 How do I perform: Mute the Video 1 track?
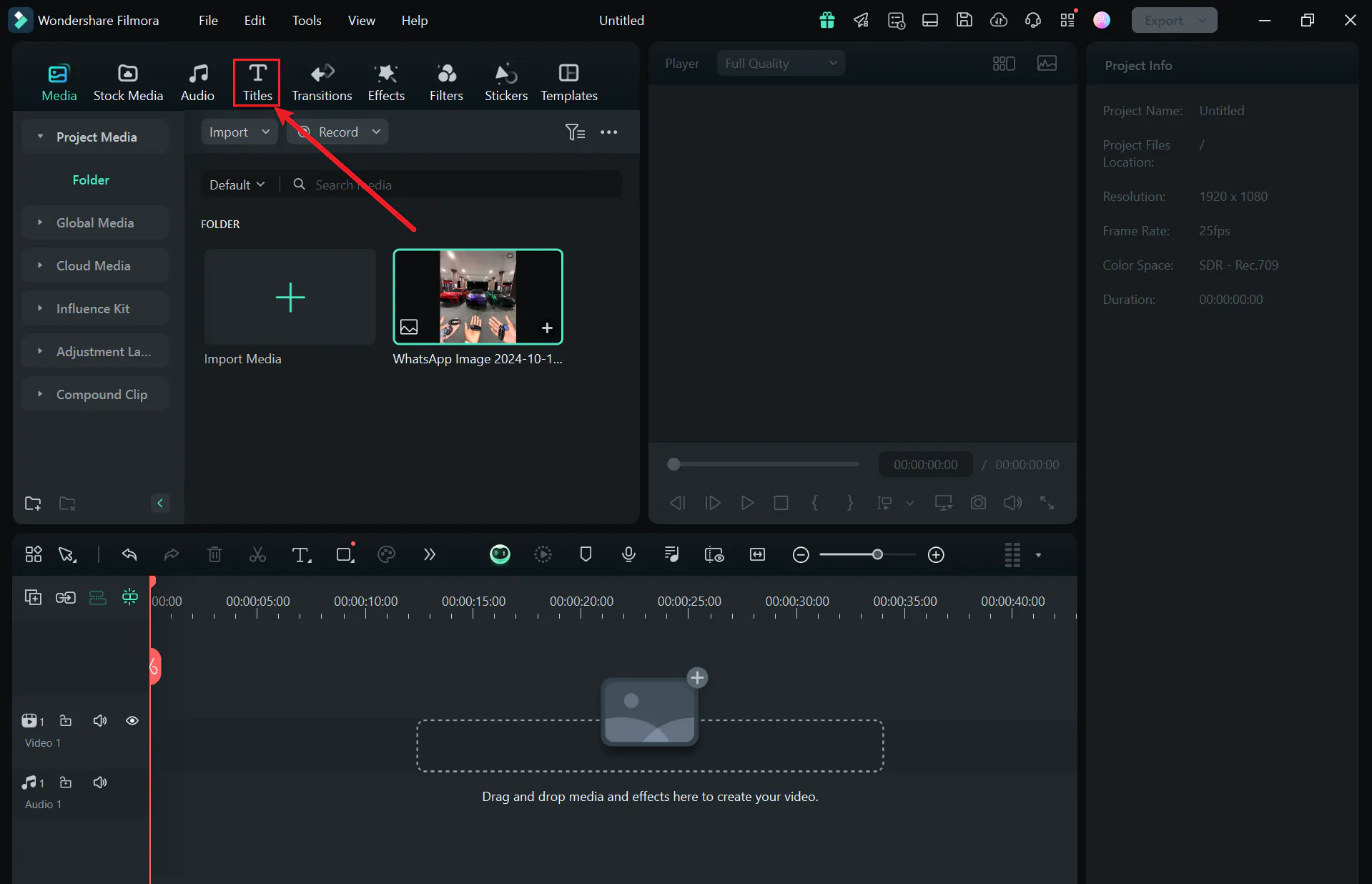coord(100,721)
